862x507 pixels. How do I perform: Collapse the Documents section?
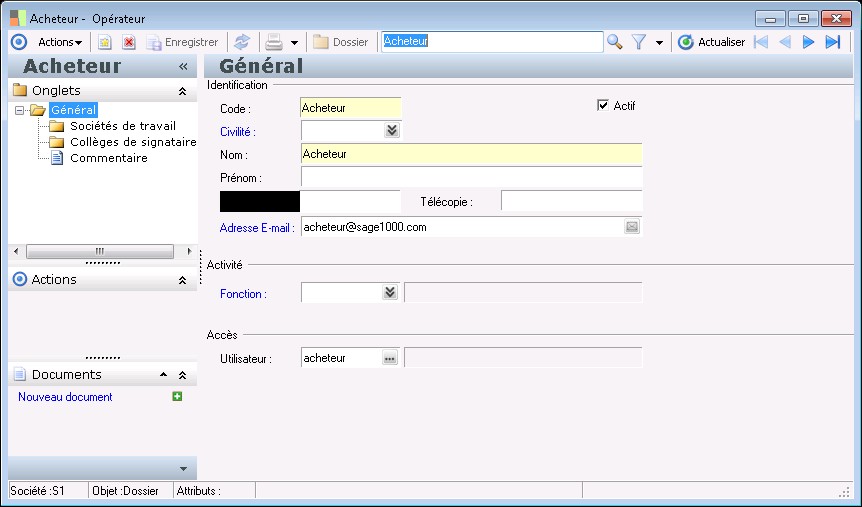pos(183,376)
